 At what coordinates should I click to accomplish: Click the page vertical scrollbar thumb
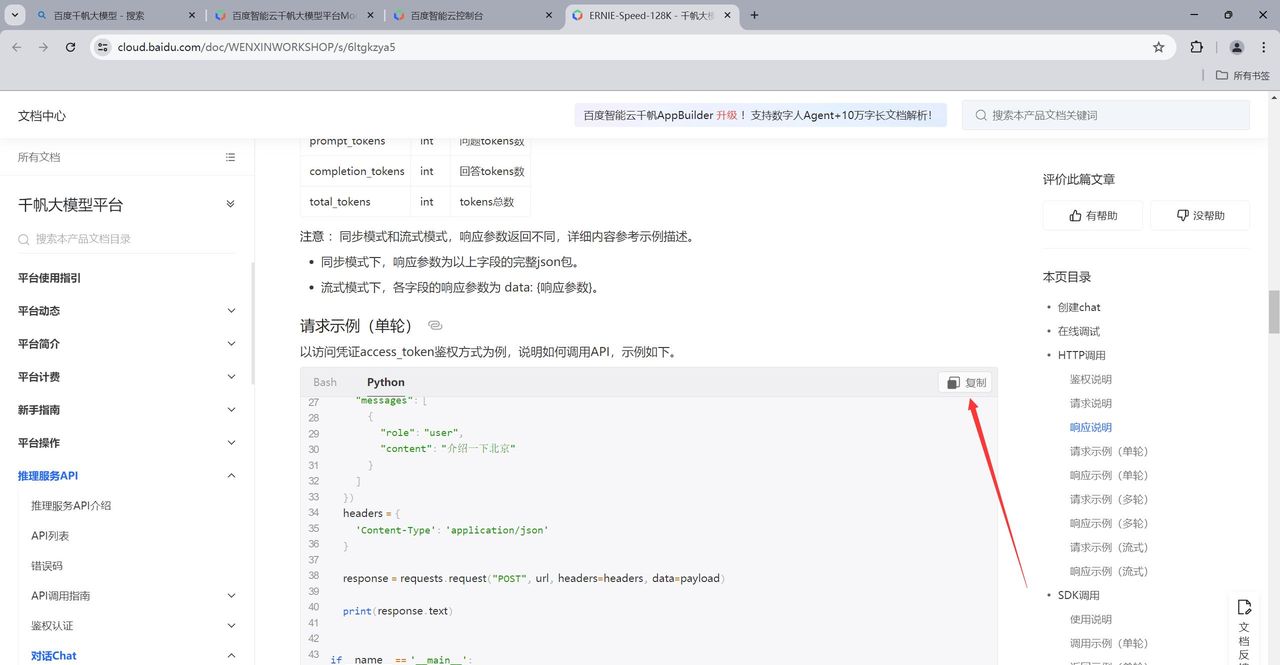(x=1273, y=312)
